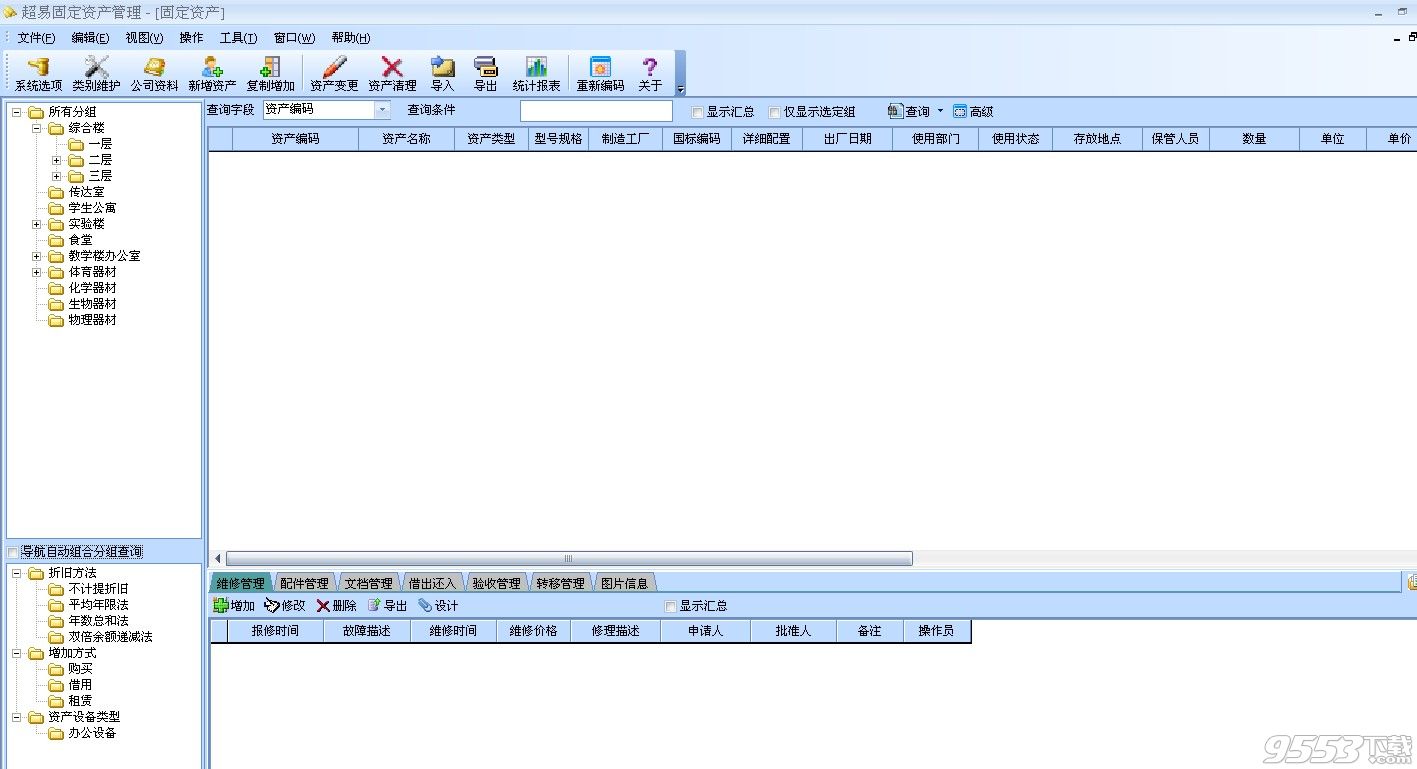
Task: Select the 学生公寓 folder
Action: pyautogui.click(x=92, y=207)
